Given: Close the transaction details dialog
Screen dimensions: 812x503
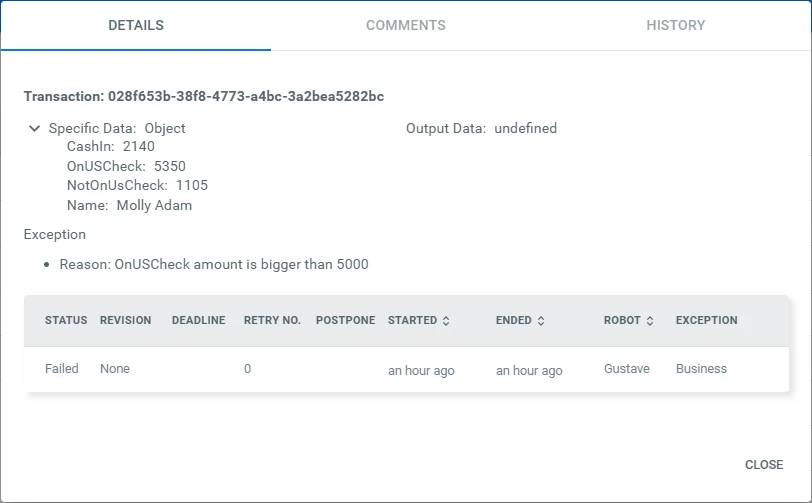Looking at the screenshot, I should (764, 465).
